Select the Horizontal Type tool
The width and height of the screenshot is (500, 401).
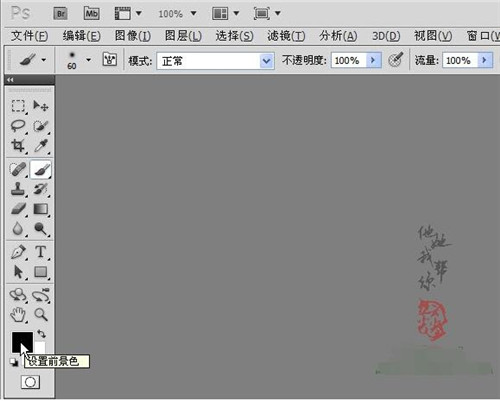click(x=41, y=252)
